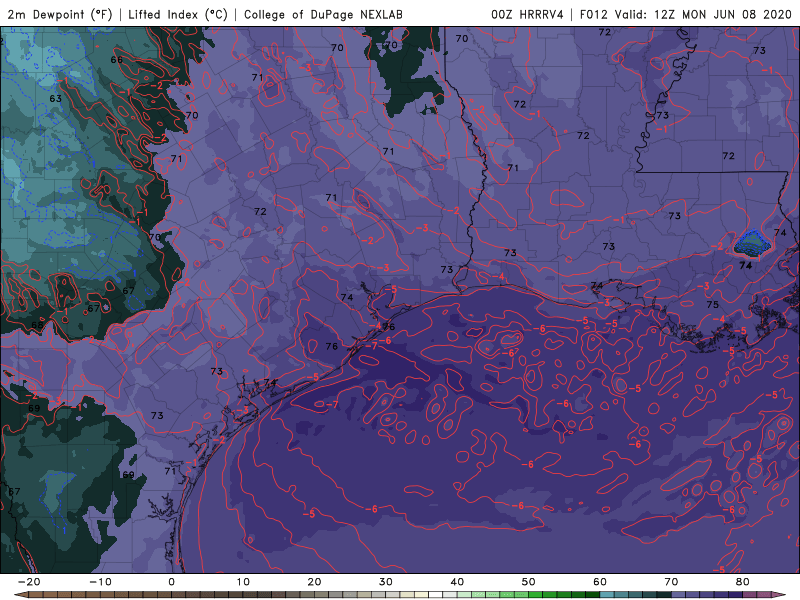The height and width of the screenshot is (600, 800).
Task: Click the "75" dewpoint value on the map
Action: pyautogui.click(x=713, y=305)
